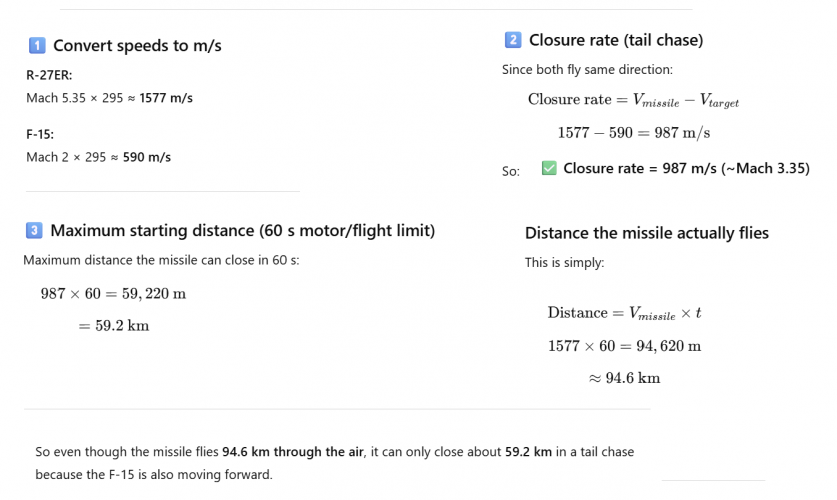Click bold "94.6 km through the air" text

[300, 452]
